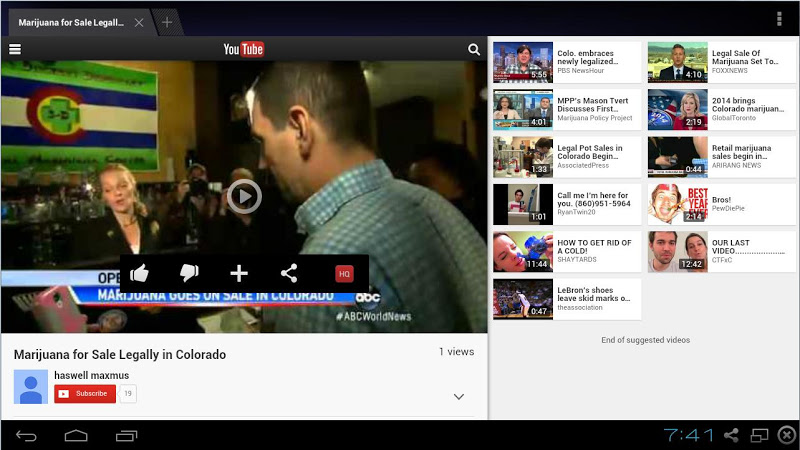Image resolution: width=800 pixels, height=450 pixels.
Task: Click the haswell maxmus channel name
Action: [x=91, y=376]
